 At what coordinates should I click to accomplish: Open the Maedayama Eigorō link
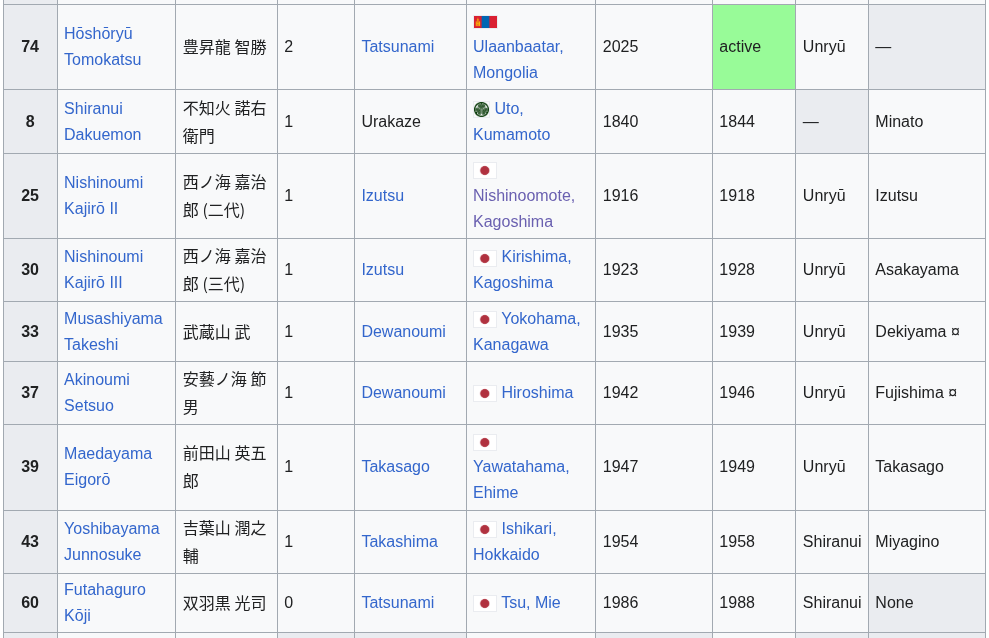point(108,466)
